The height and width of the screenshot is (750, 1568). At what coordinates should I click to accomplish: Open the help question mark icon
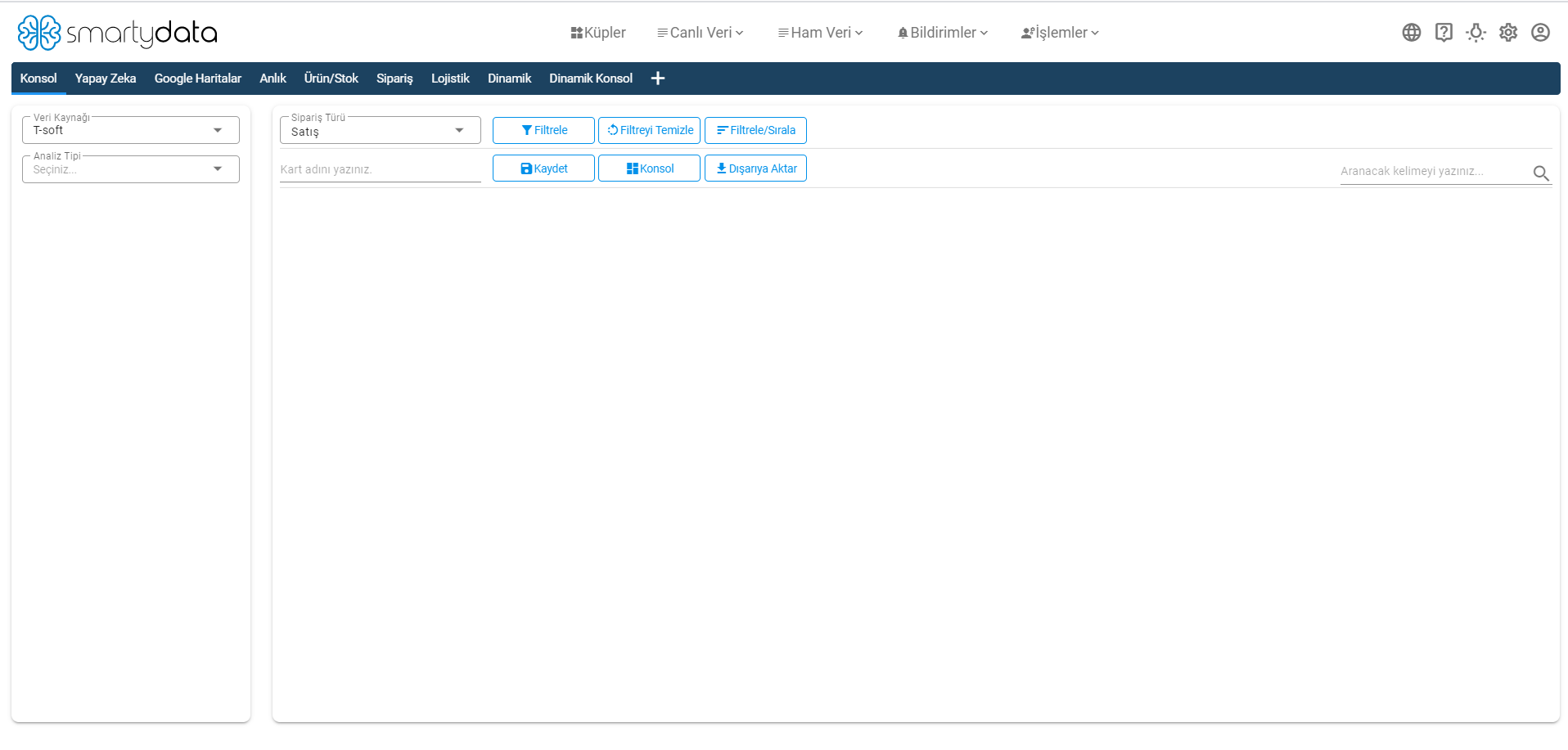click(x=1444, y=33)
